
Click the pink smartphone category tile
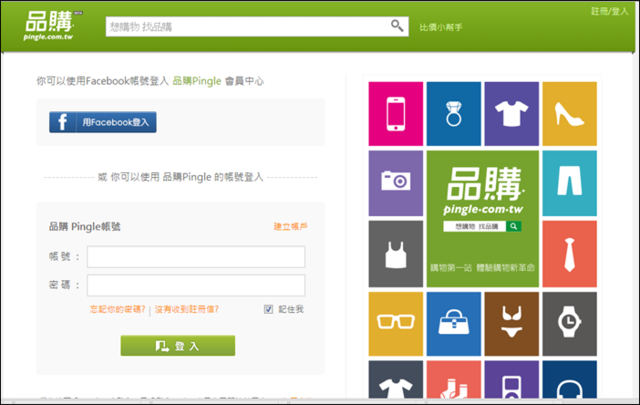point(396,114)
